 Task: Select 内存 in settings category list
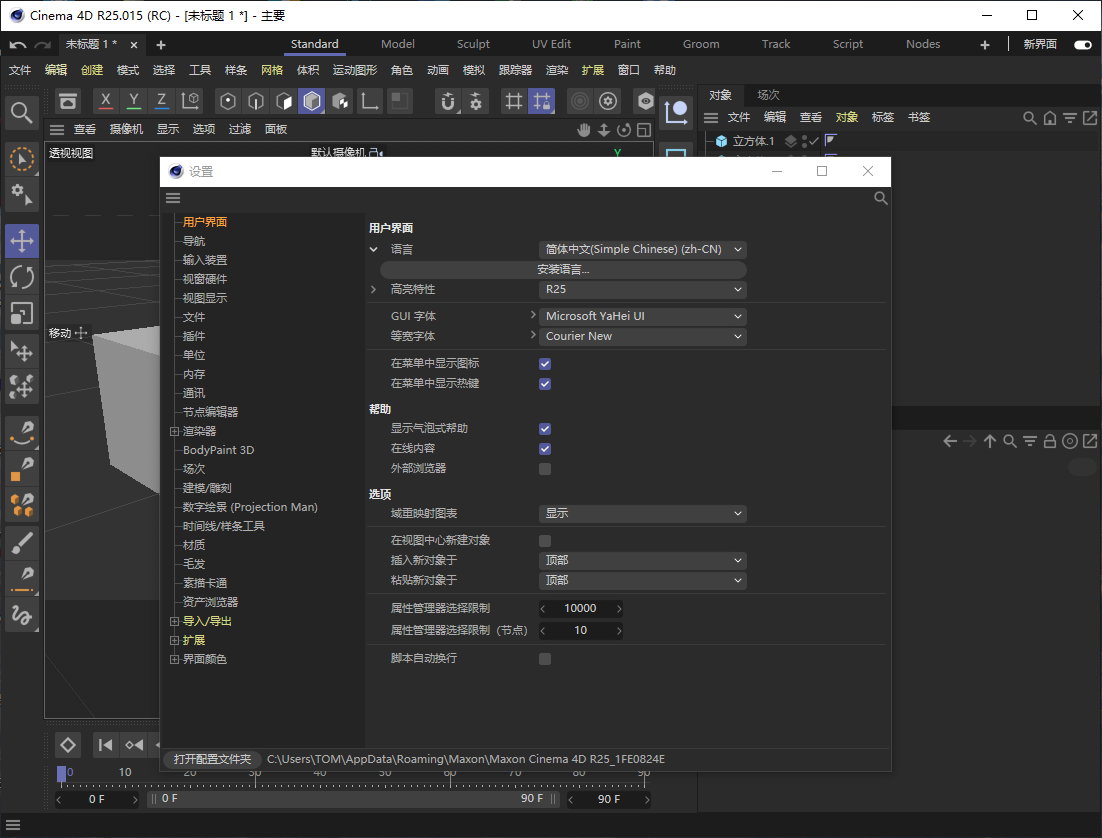193,374
